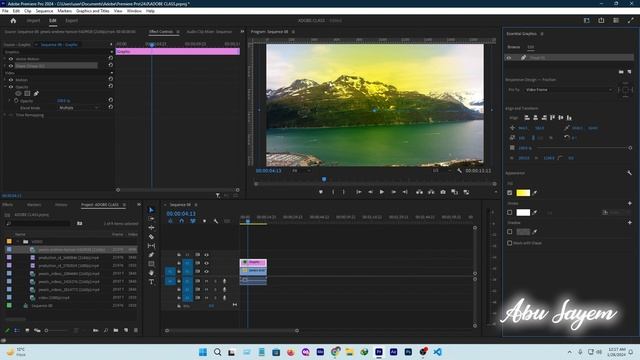Select the Rectangle tool
Viewport: 640px width, 360px height.
(x=151, y=264)
